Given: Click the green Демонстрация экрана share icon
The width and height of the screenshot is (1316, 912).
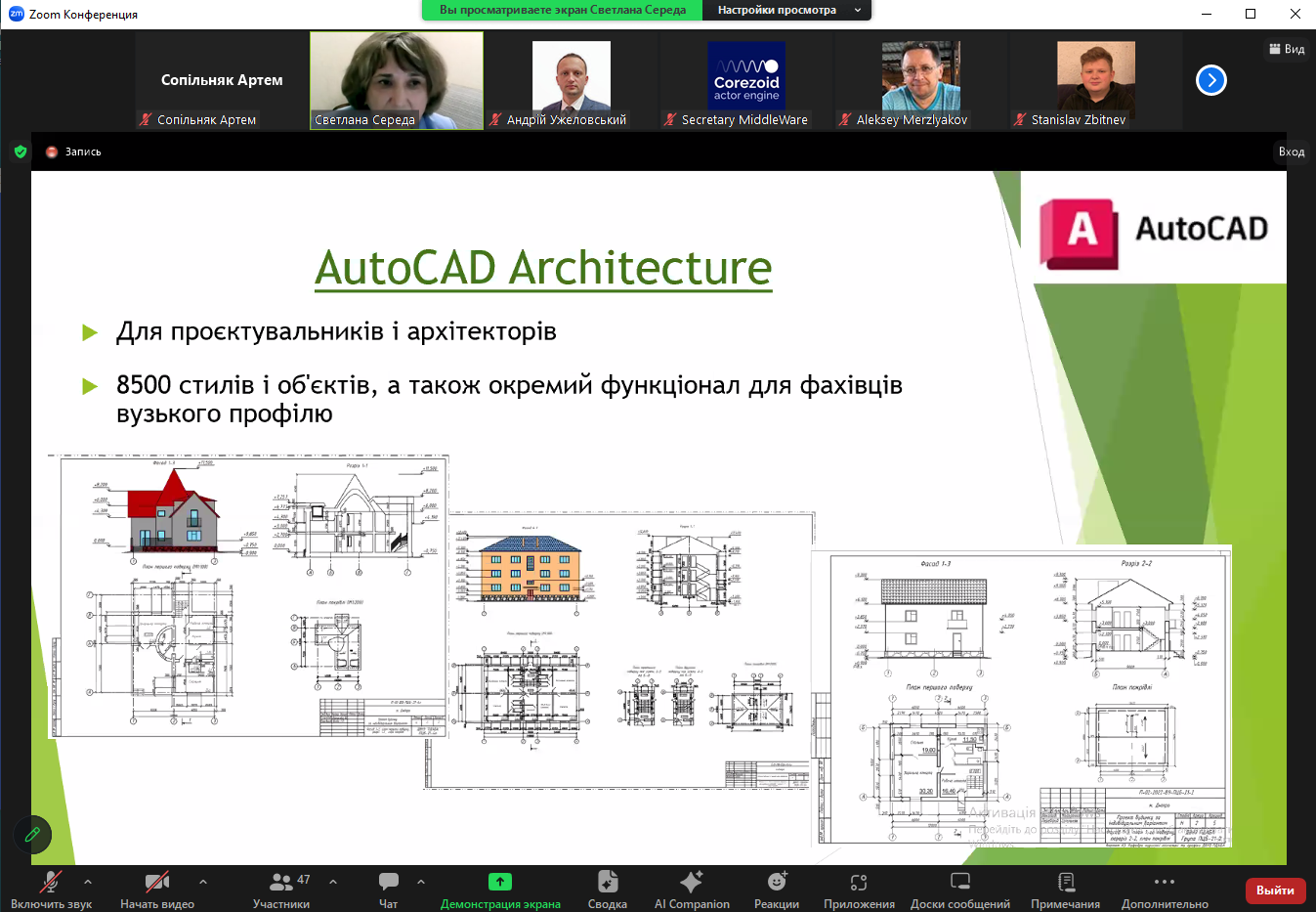Looking at the screenshot, I should pos(500,882).
